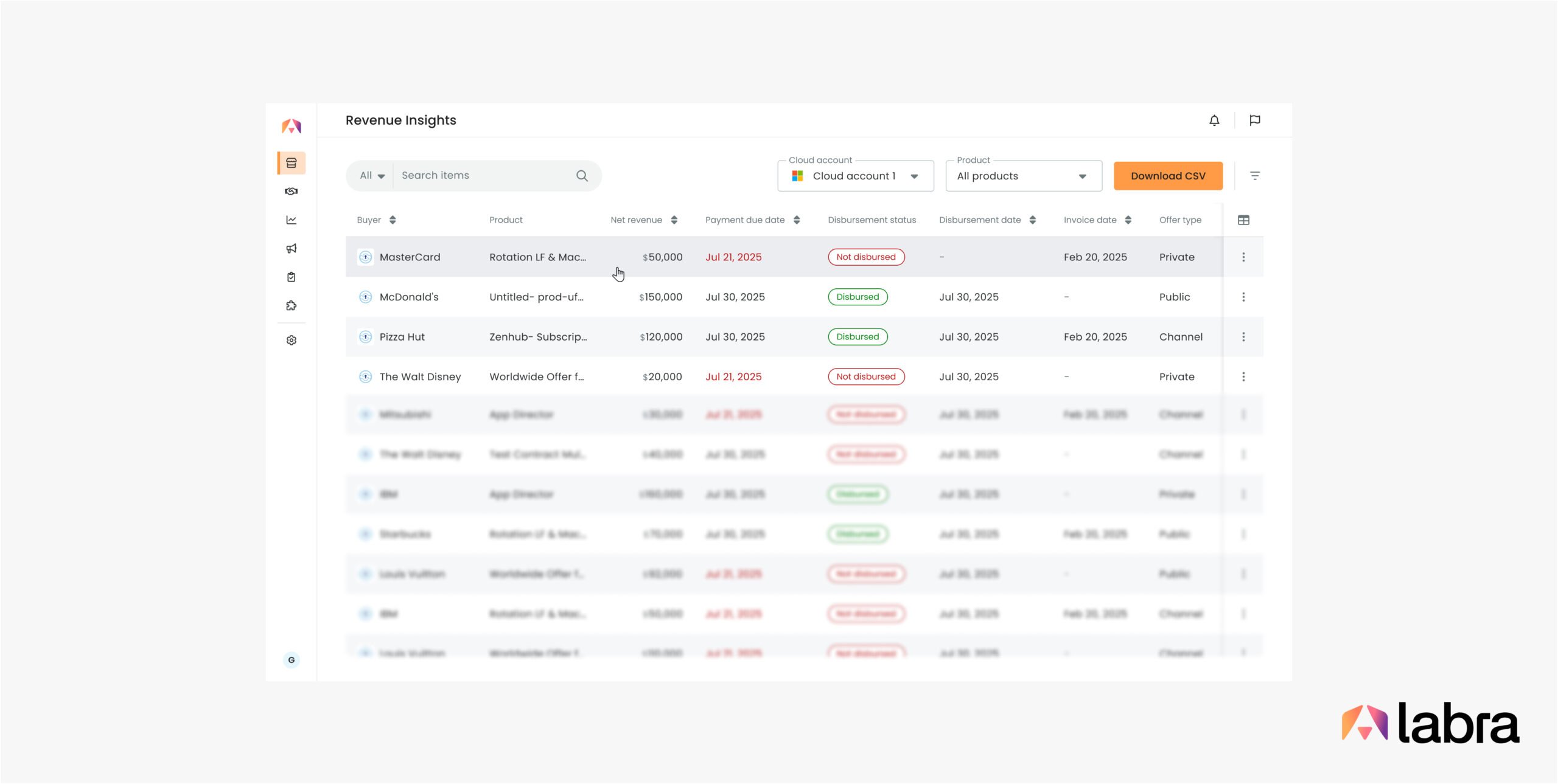
Task: Click the Pizza Hut Channel offer type
Action: [x=1181, y=337]
